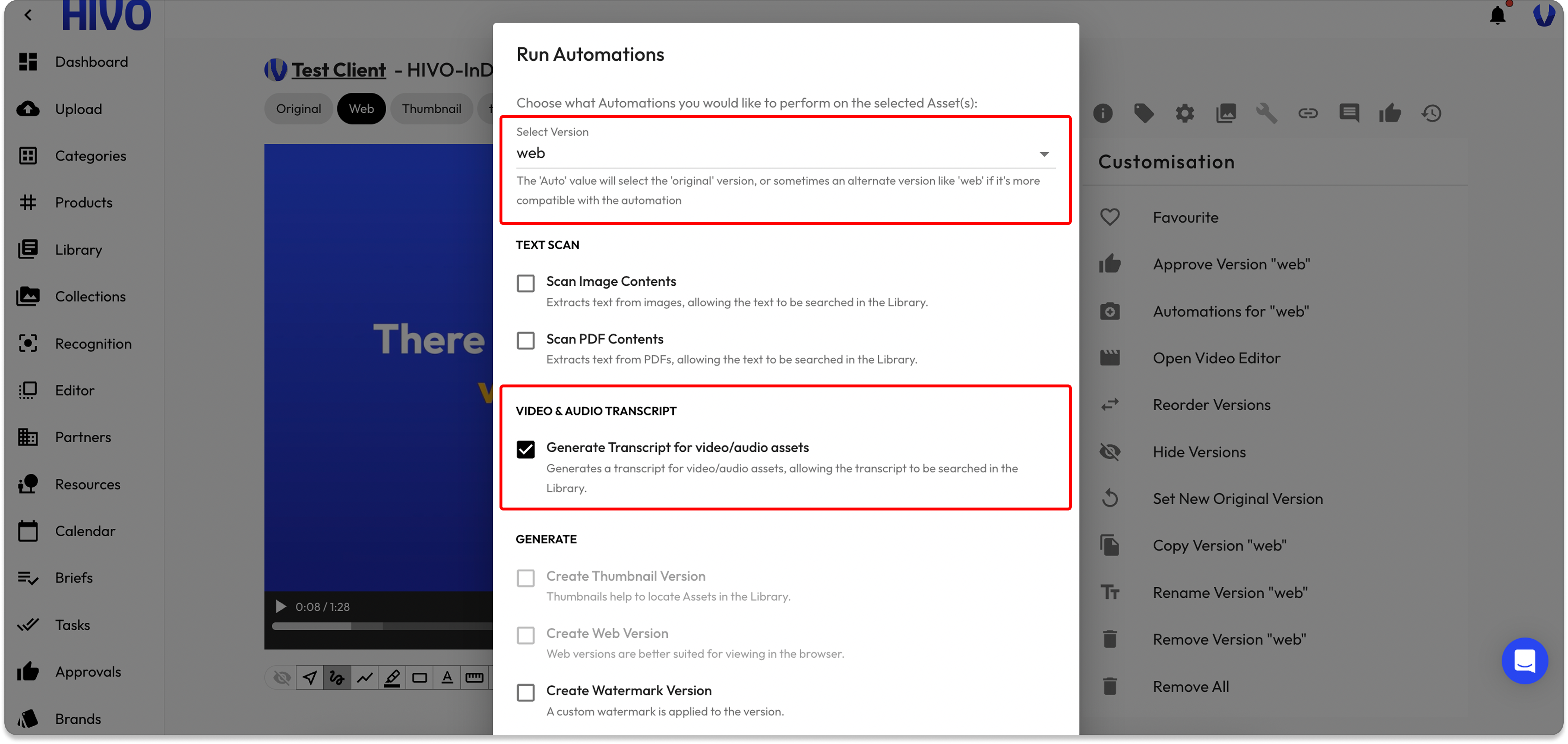The width and height of the screenshot is (1568, 744).
Task: Open the comments icon in toolbar
Action: pos(1349,113)
